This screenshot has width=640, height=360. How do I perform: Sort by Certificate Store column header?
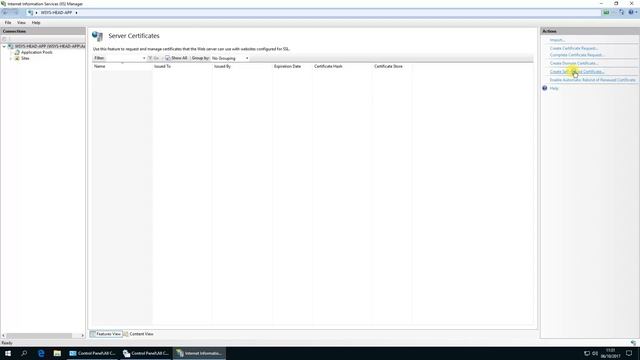392,66
